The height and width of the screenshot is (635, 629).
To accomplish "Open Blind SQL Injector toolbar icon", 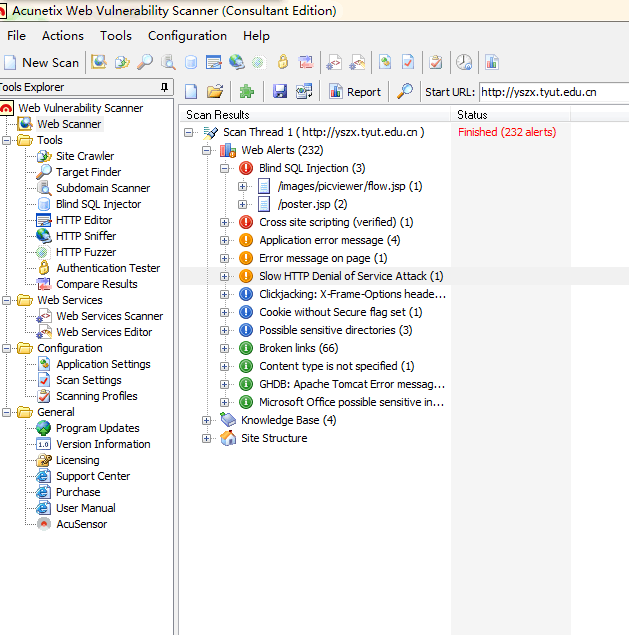I will coord(191,62).
